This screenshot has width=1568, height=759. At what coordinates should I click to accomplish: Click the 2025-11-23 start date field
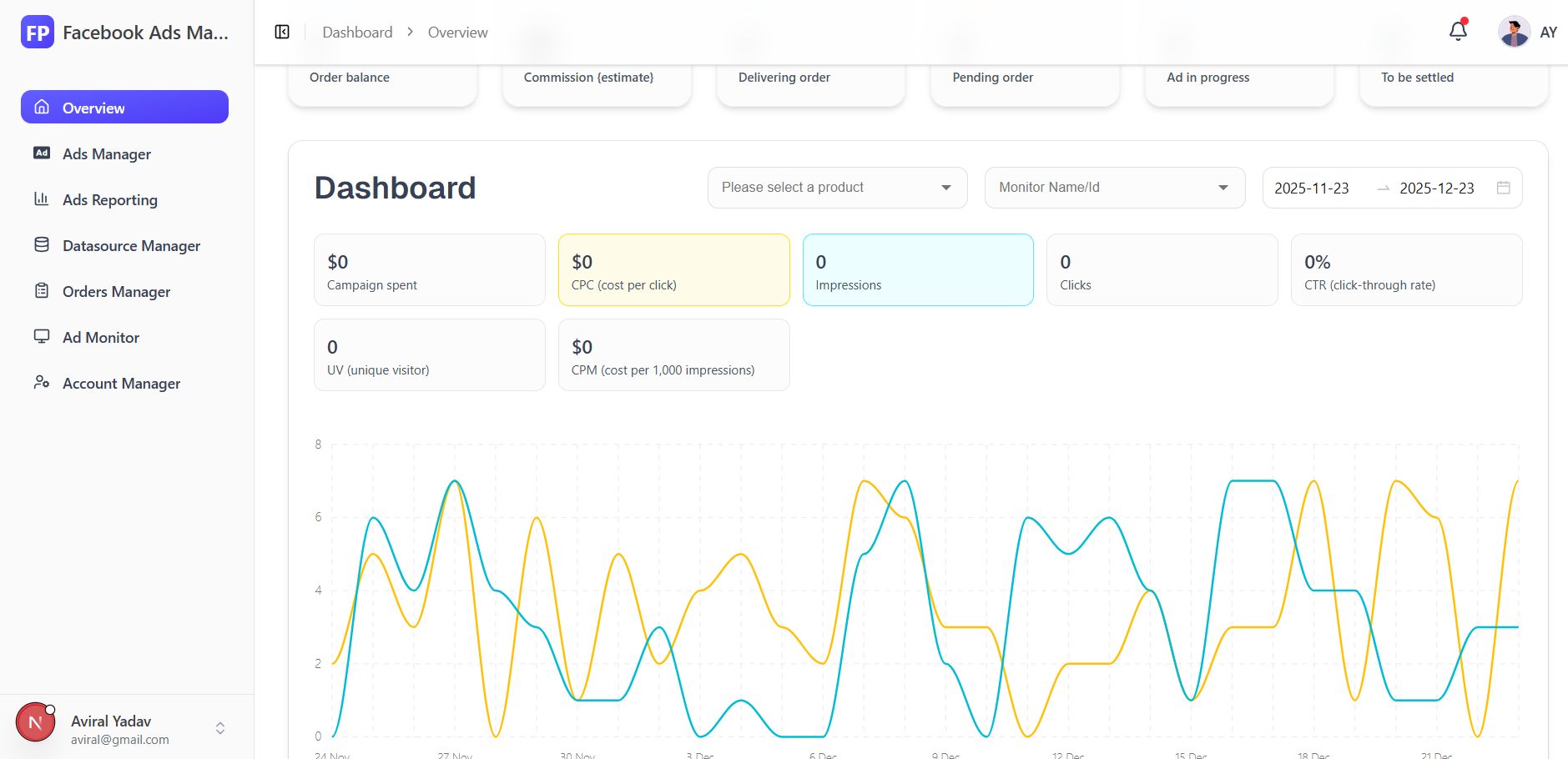pyautogui.click(x=1312, y=188)
